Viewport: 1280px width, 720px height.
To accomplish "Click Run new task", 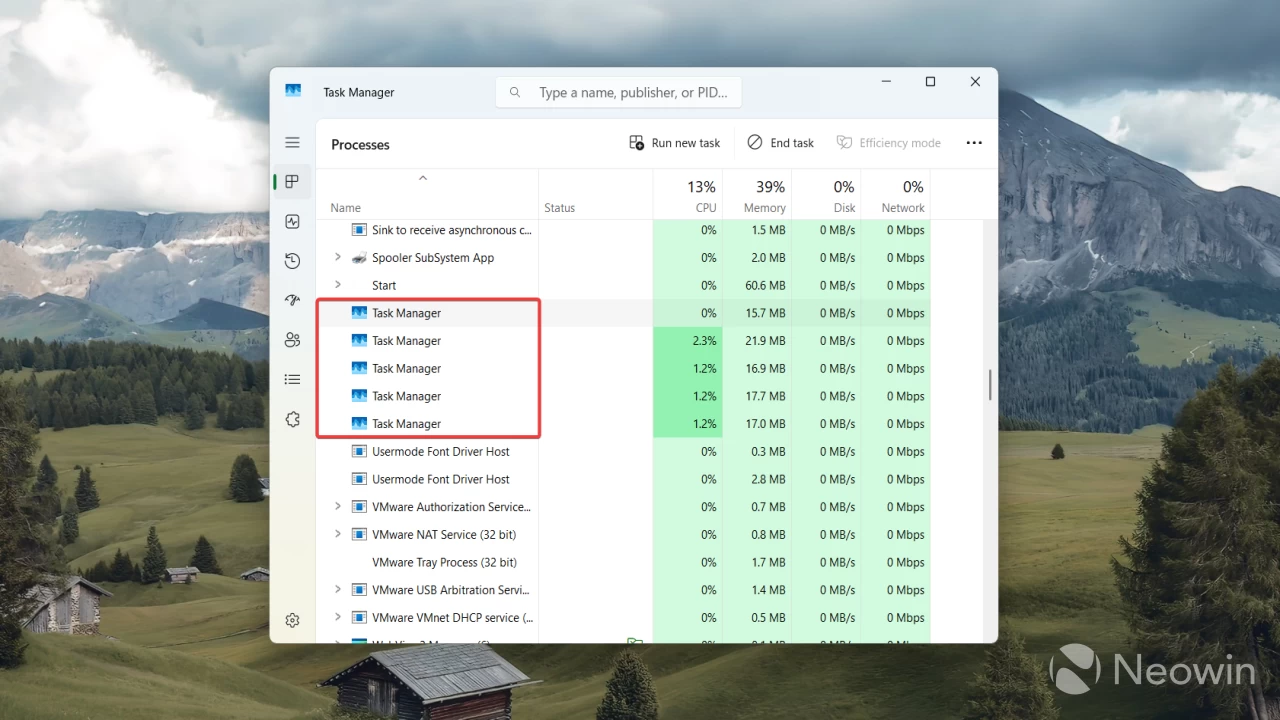I will pyautogui.click(x=674, y=142).
